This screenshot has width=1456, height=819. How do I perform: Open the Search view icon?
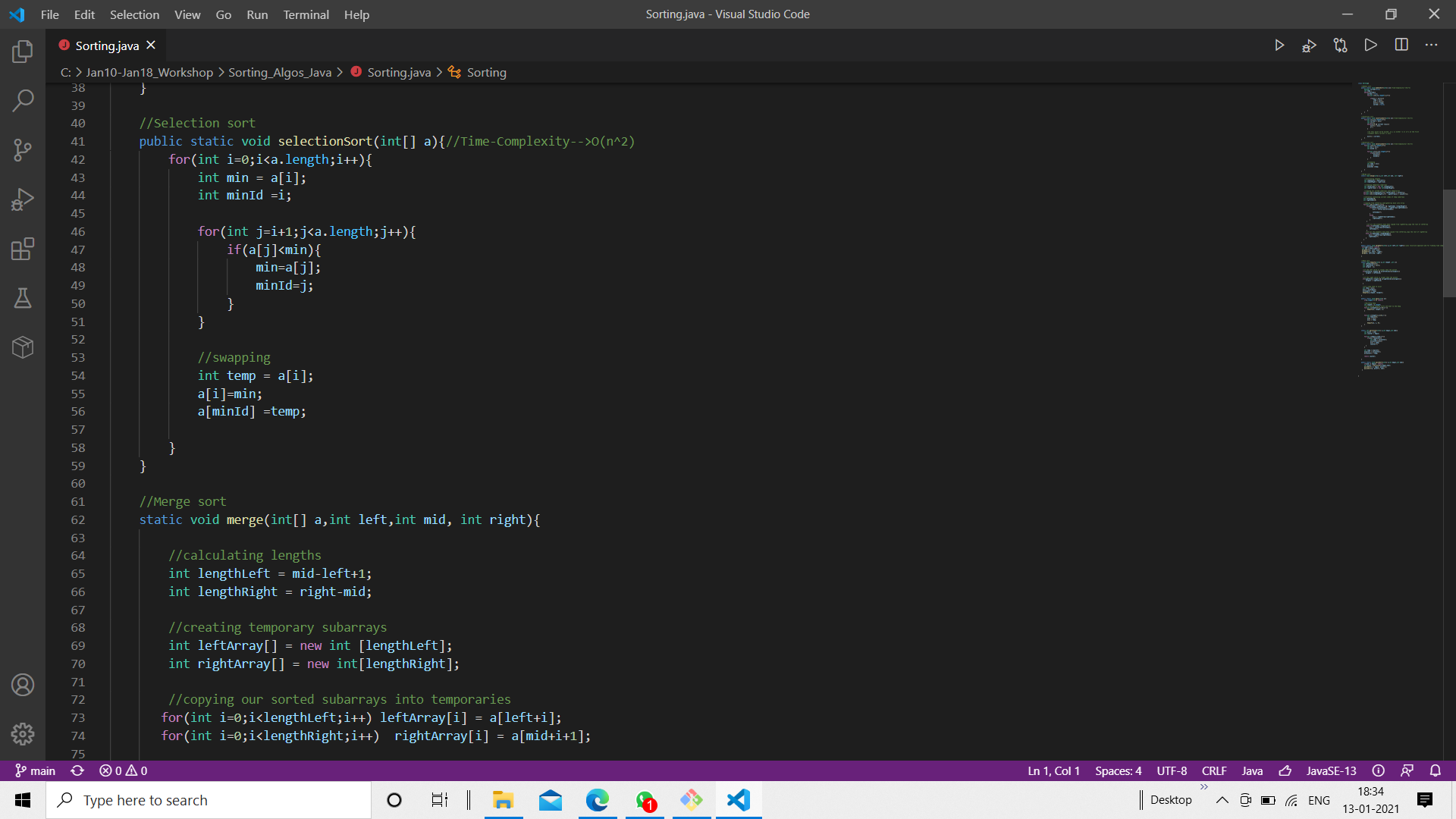[23, 100]
